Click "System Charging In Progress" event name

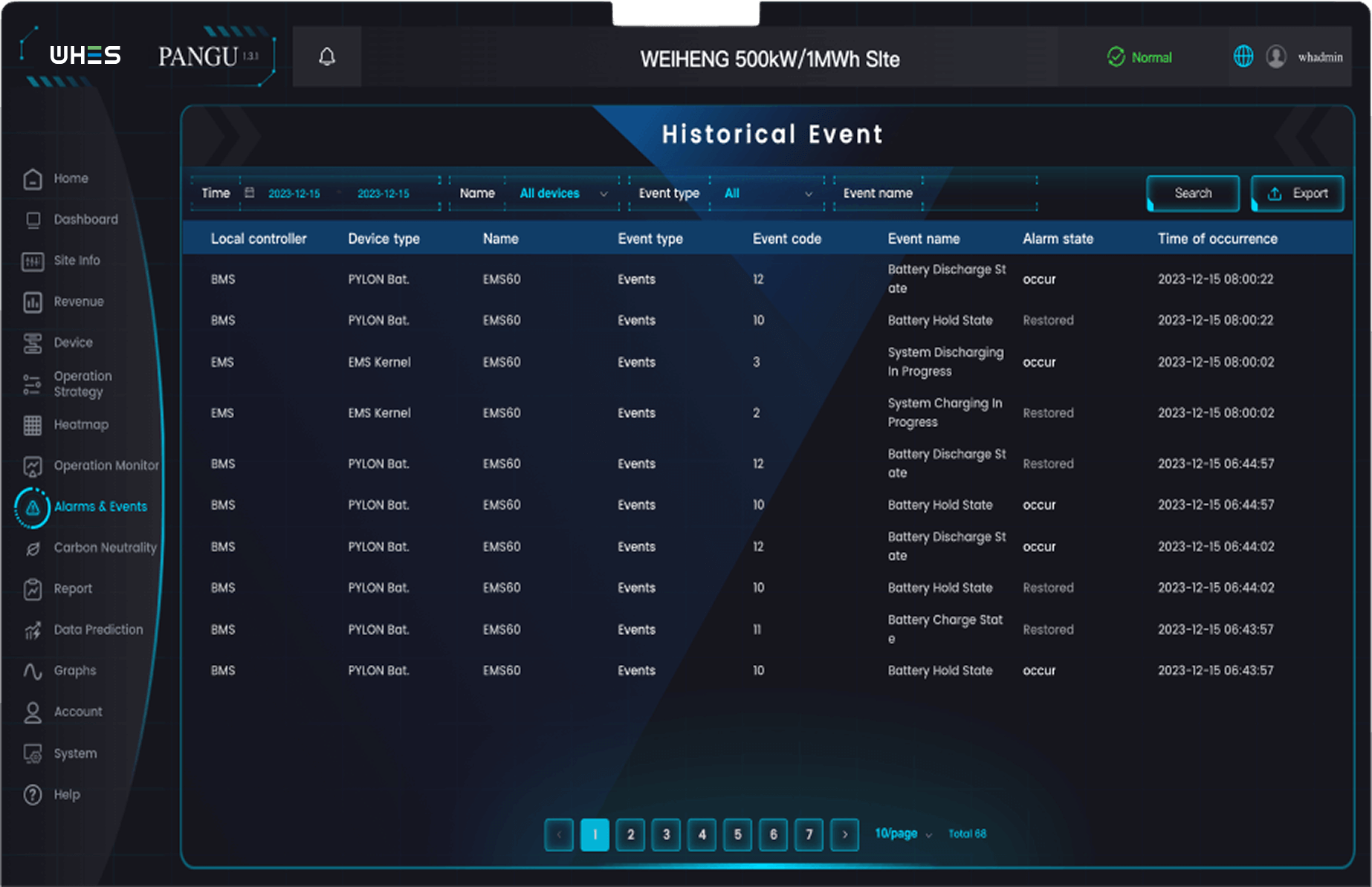945,412
